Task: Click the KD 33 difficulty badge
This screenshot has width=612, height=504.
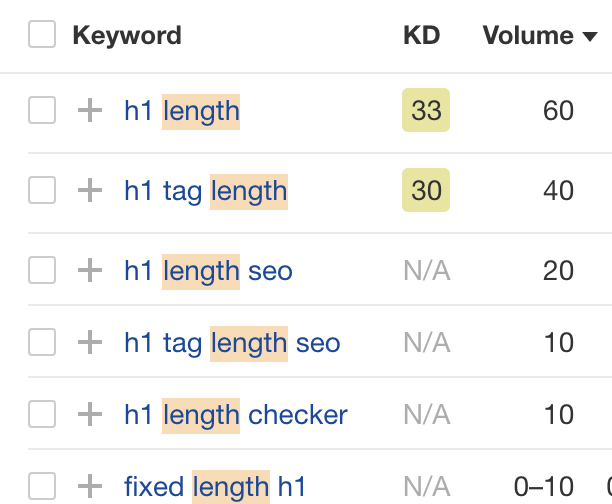Action: (426, 110)
